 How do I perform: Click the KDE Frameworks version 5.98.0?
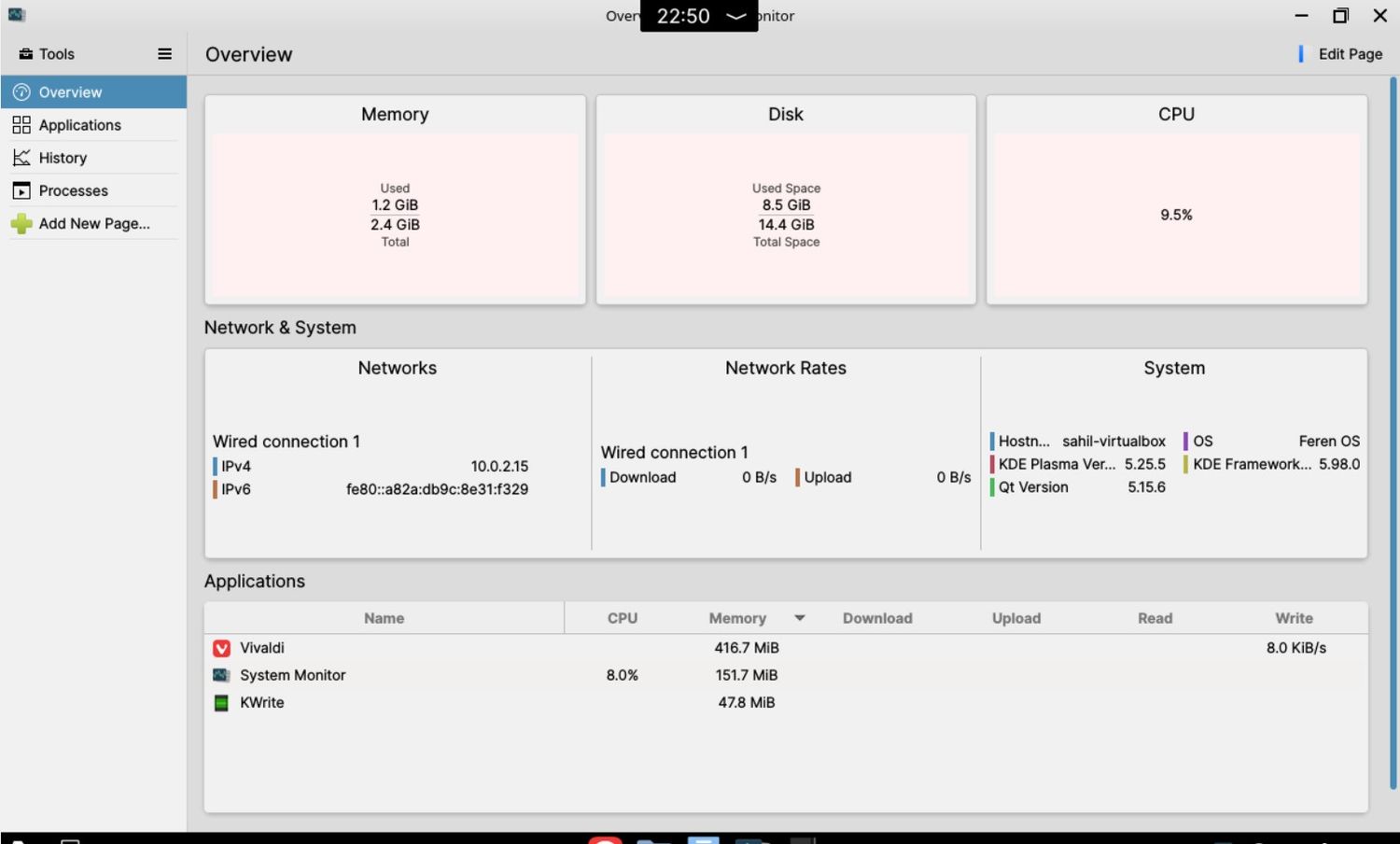[x=1339, y=464]
